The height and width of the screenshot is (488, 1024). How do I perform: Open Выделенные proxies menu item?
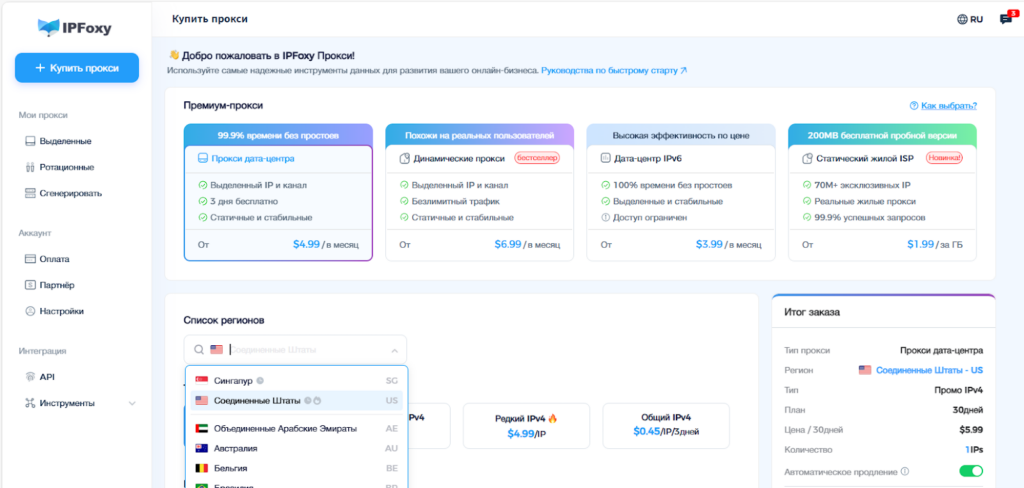coord(64,141)
